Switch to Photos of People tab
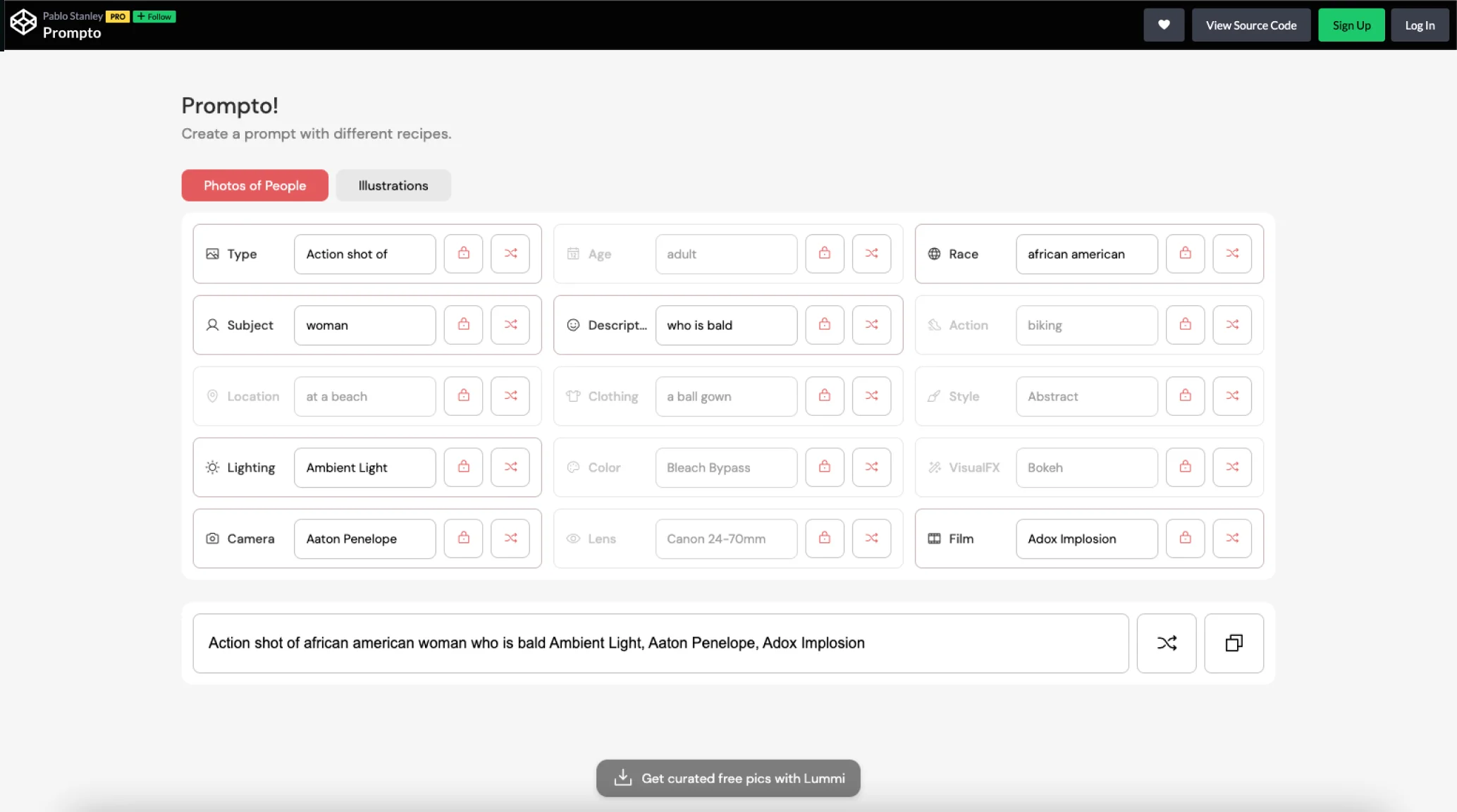 click(254, 185)
